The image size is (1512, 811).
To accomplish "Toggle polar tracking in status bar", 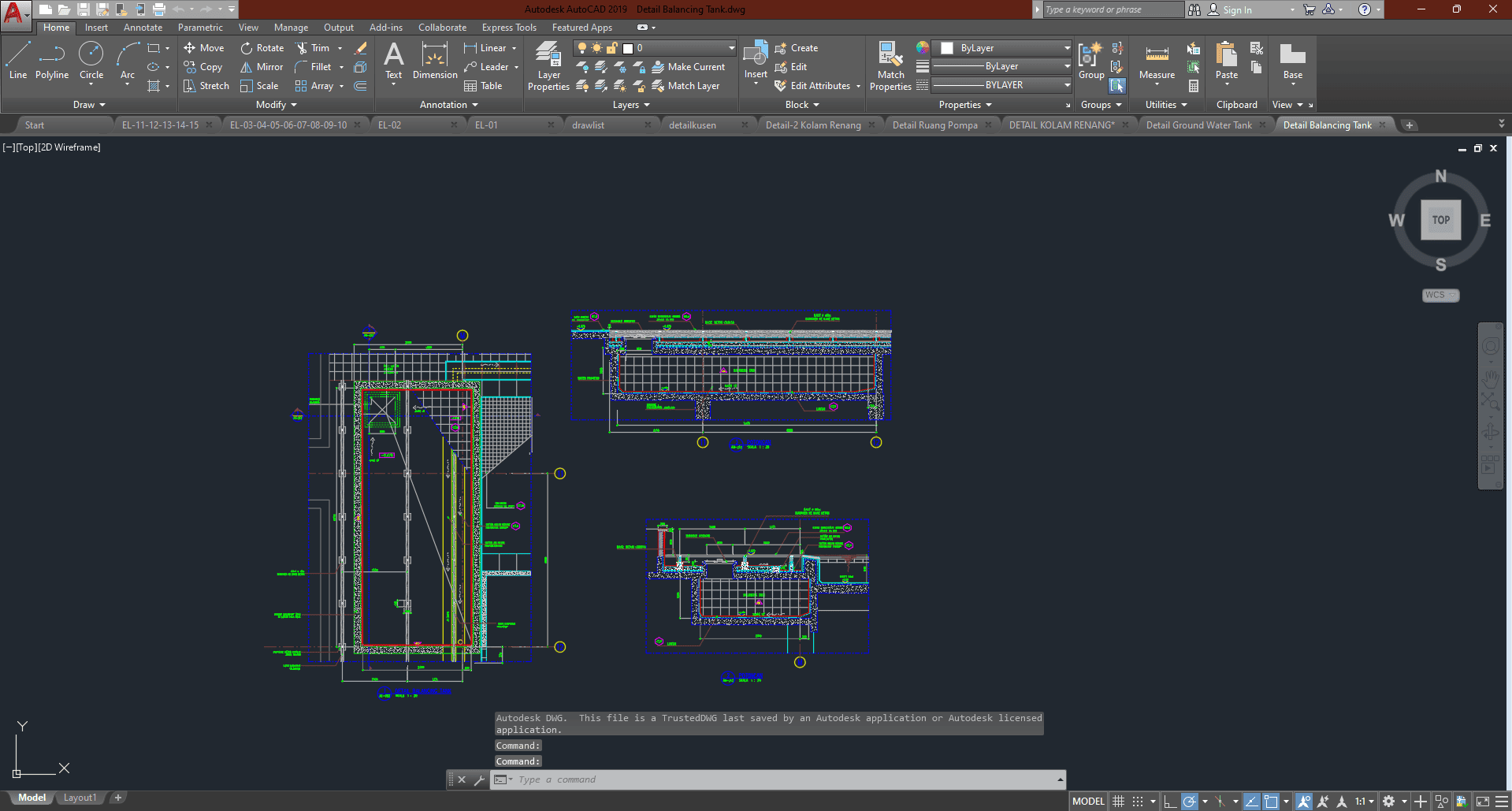I will (1190, 802).
